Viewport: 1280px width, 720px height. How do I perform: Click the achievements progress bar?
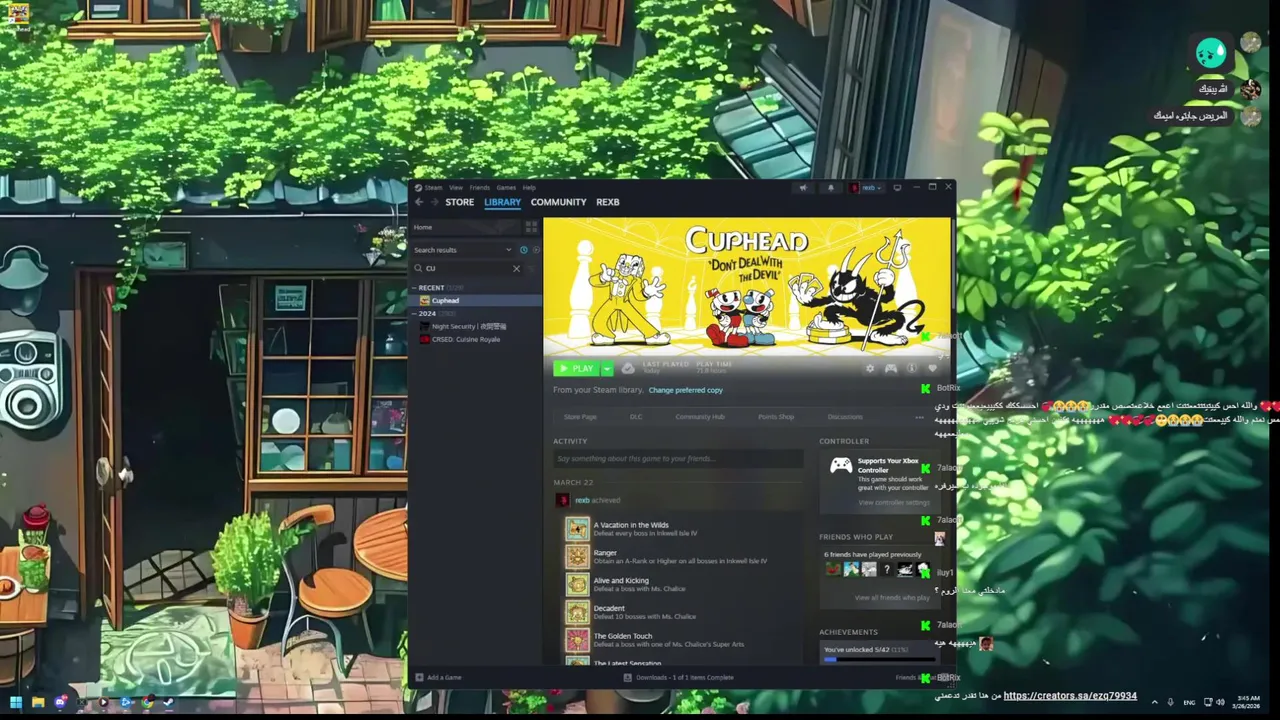(x=879, y=660)
